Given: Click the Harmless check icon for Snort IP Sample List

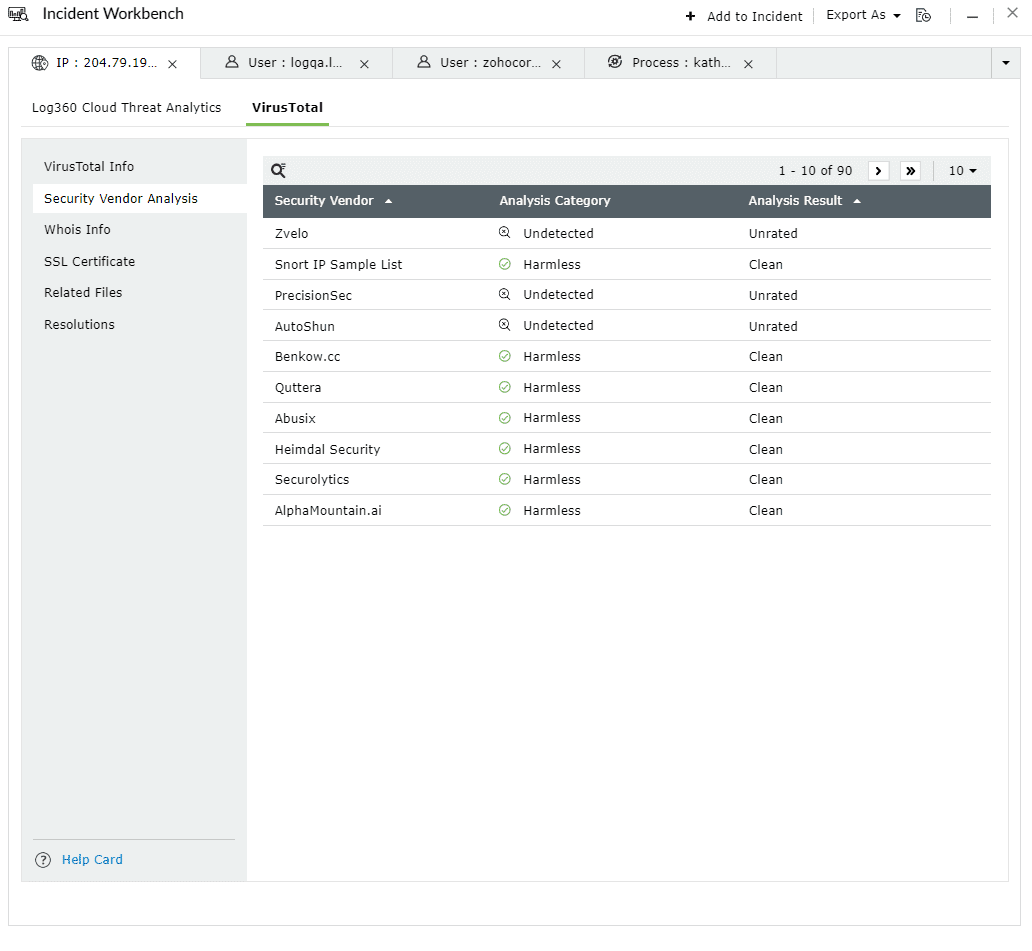Looking at the screenshot, I should click(x=504, y=264).
